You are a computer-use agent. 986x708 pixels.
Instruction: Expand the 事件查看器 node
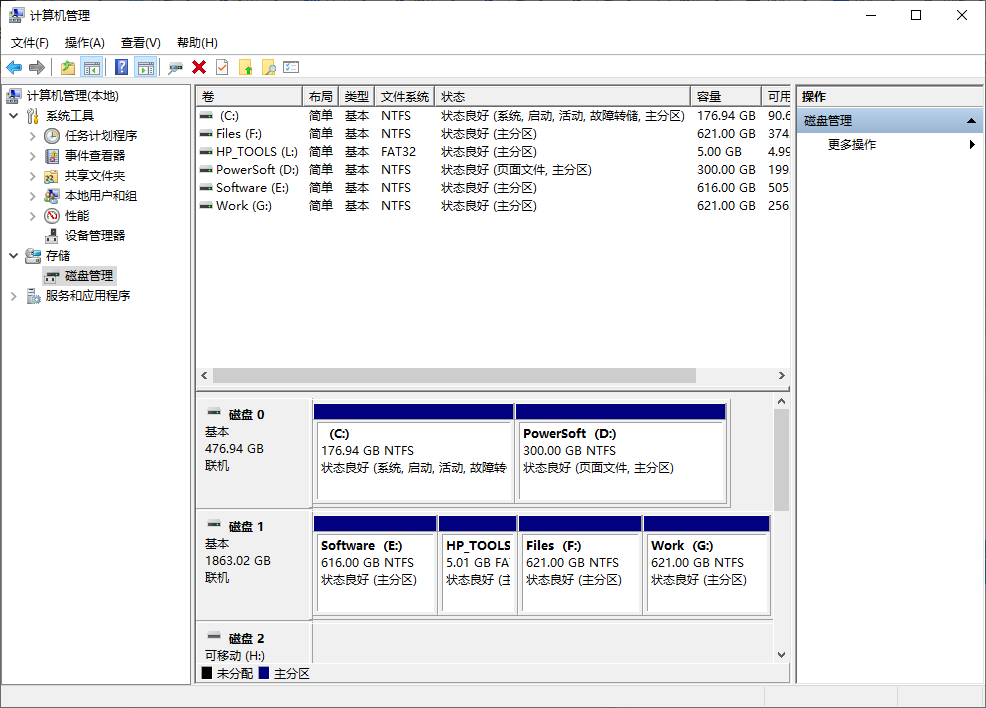coord(33,156)
